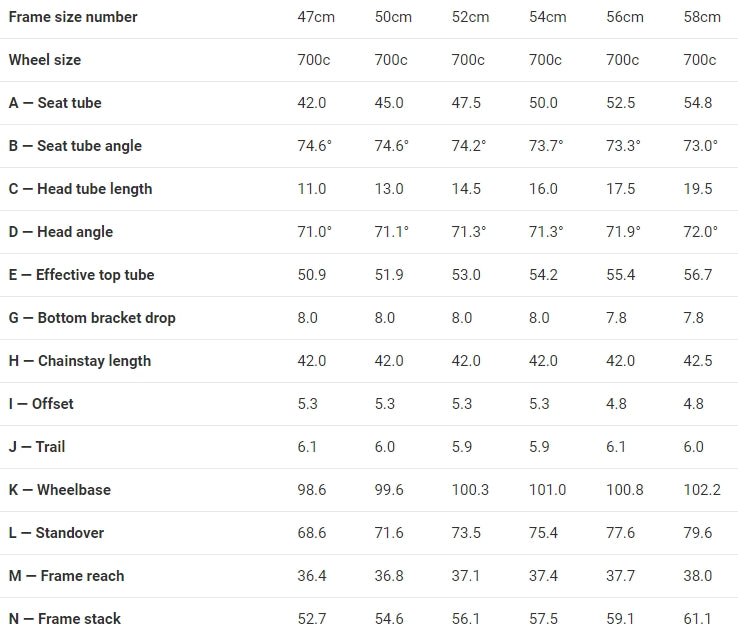Click the "K — Wheelbase" row label
The width and height of the screenshot is (738, 639).
[60, 490]
